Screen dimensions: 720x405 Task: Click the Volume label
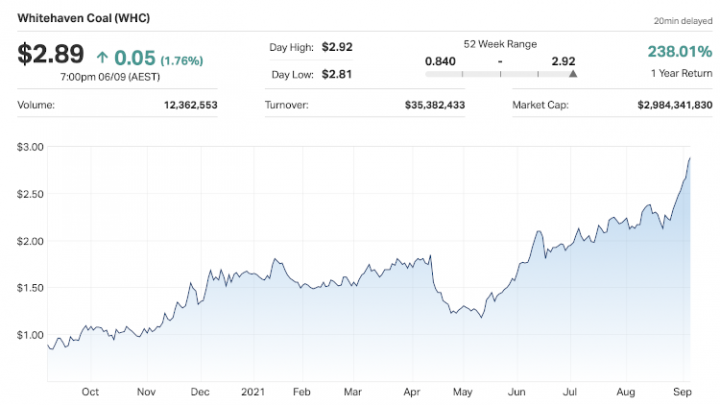click(36, 105)
